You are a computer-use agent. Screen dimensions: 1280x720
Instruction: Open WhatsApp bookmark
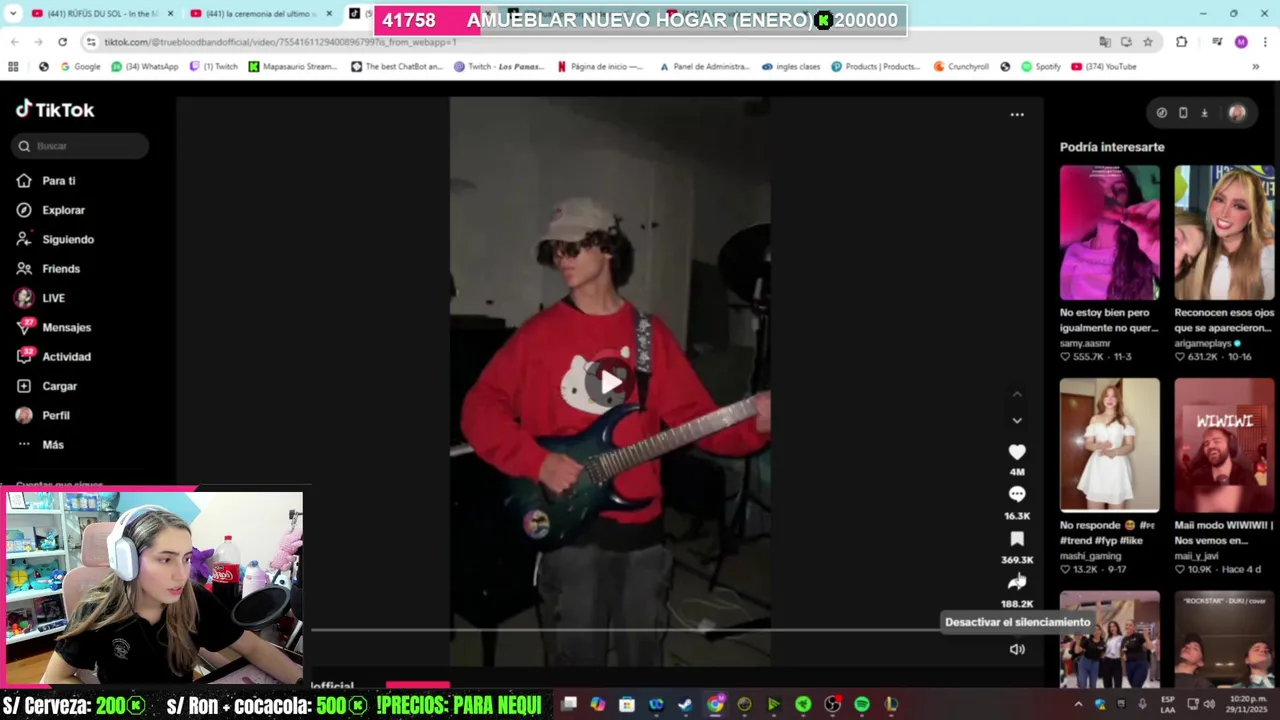(145, 66)
